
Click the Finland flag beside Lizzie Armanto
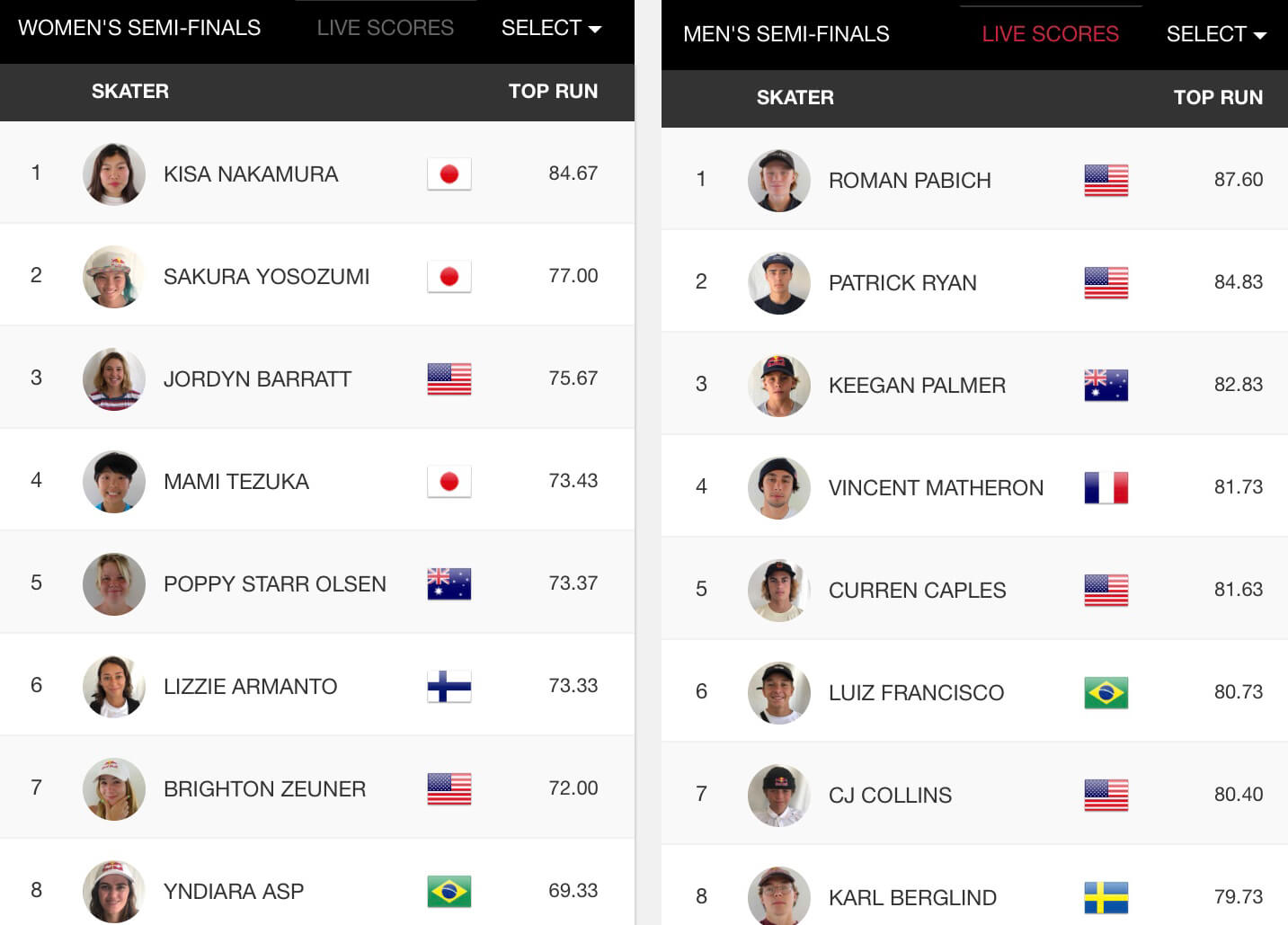[449, 687]
